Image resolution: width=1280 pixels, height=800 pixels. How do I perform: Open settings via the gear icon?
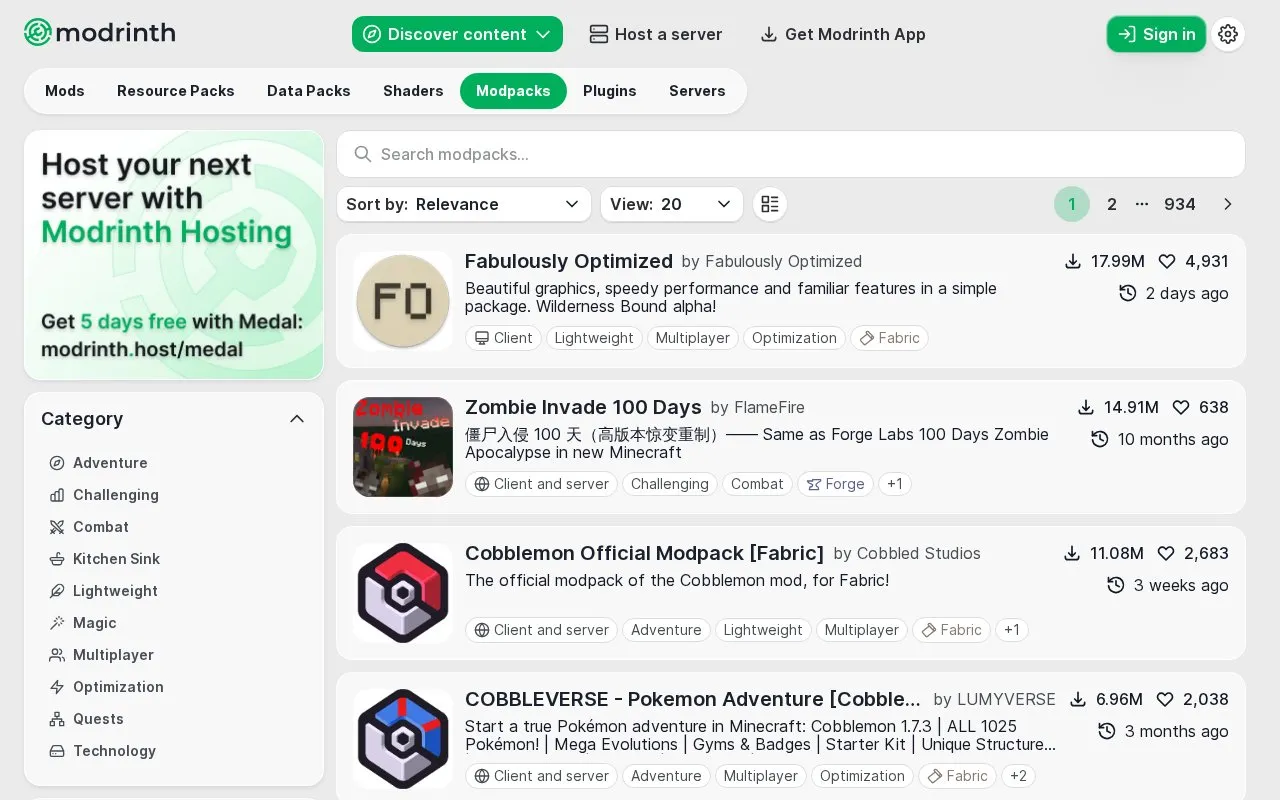click(x=1228, y=34)
